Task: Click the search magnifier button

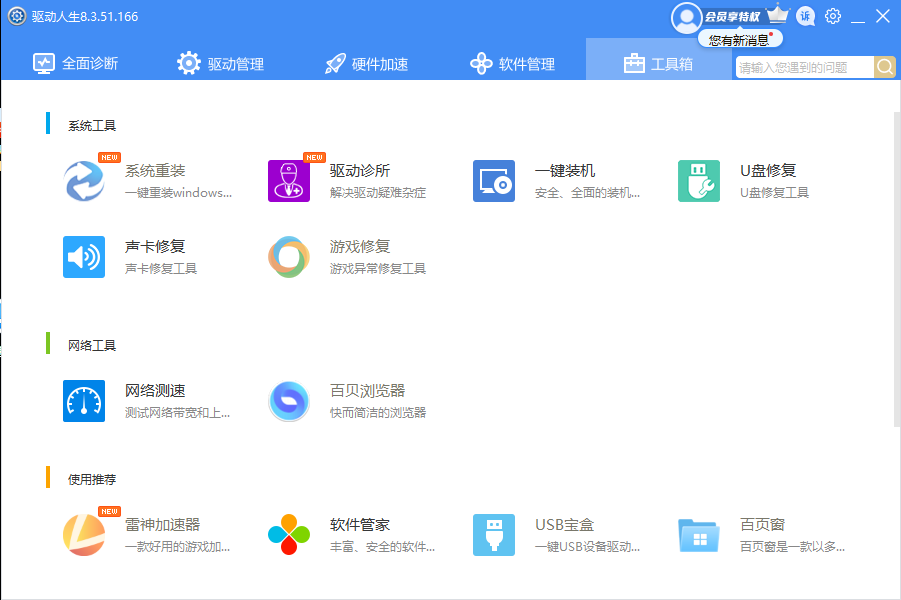Action: [x=885, y=67]
